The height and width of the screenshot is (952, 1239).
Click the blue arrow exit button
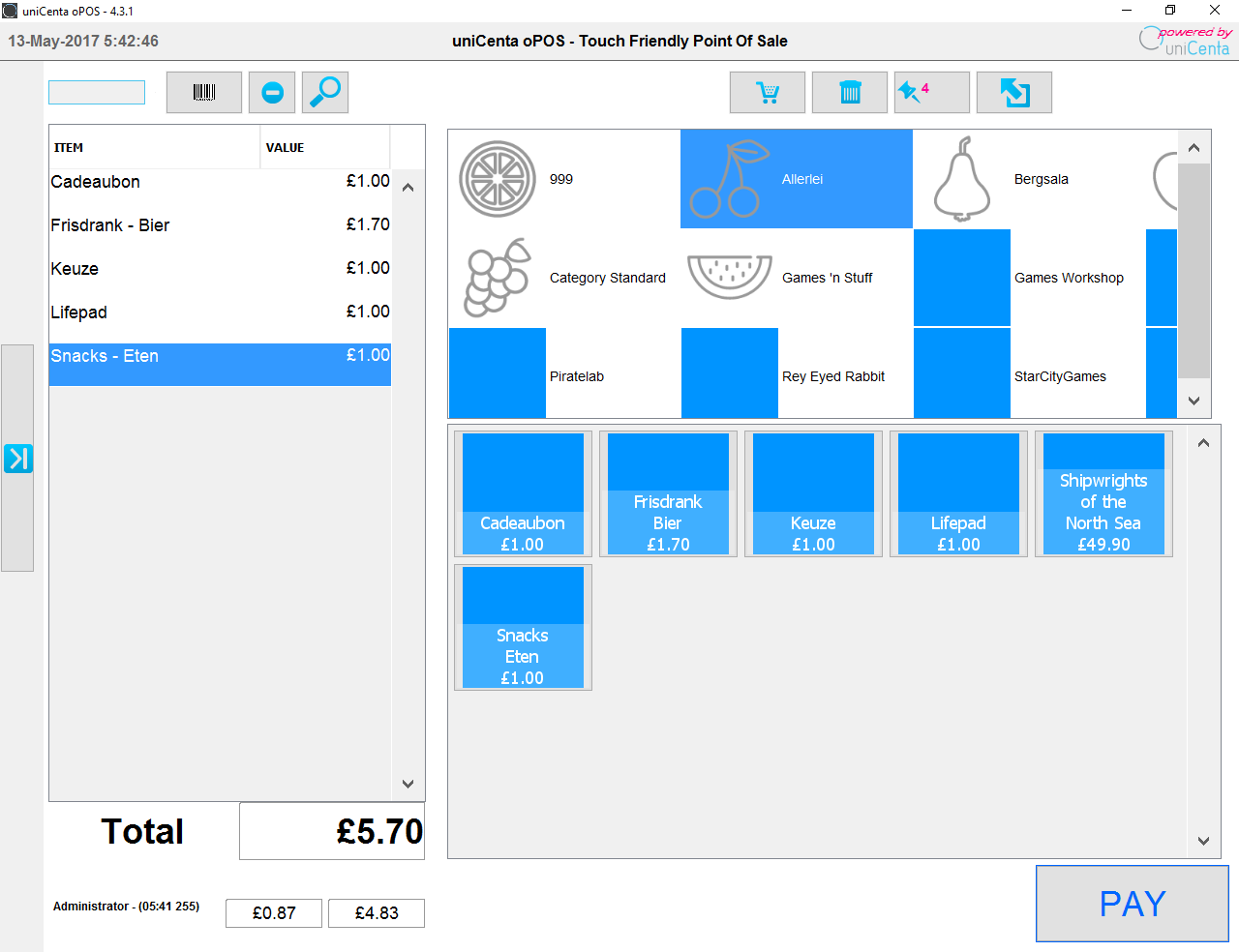pyautogui.click(x=1014, y=93)
